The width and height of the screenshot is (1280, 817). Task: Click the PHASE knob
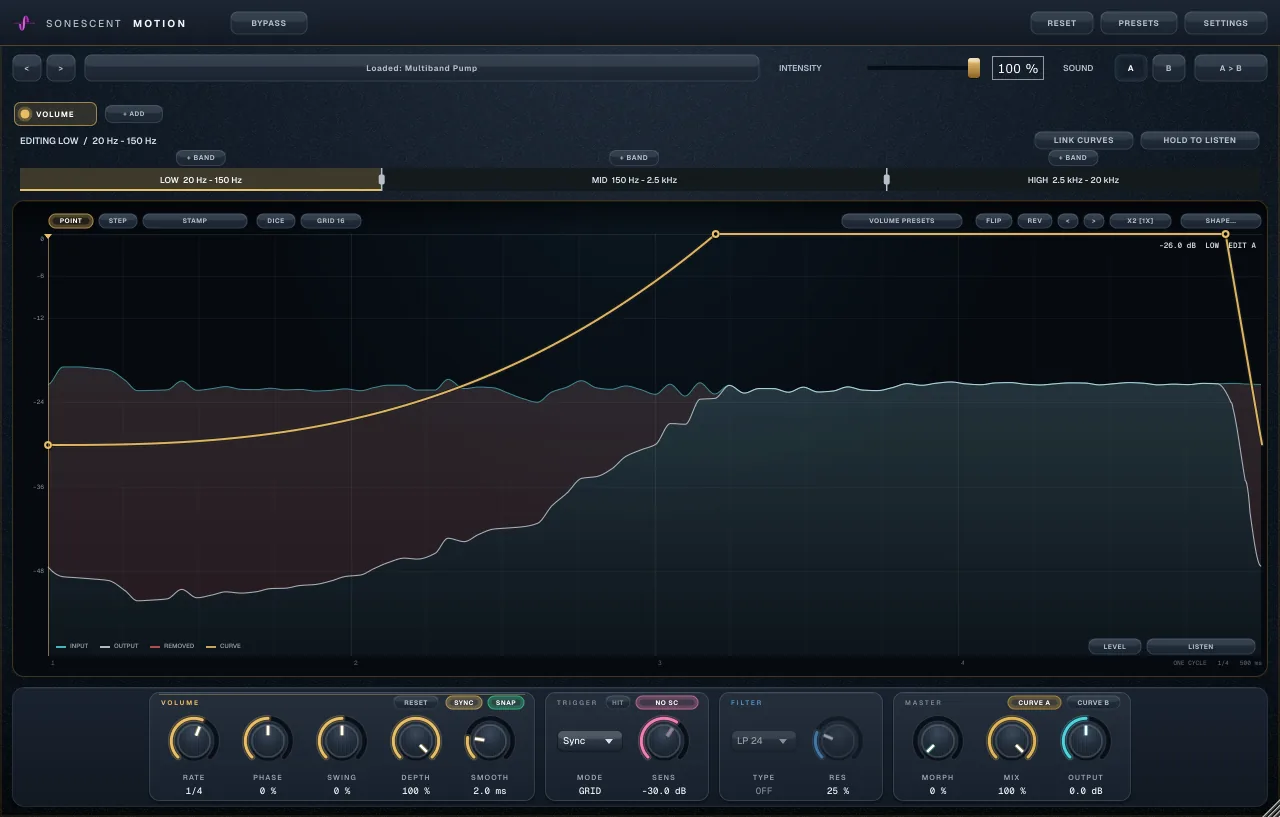(267, 741)
